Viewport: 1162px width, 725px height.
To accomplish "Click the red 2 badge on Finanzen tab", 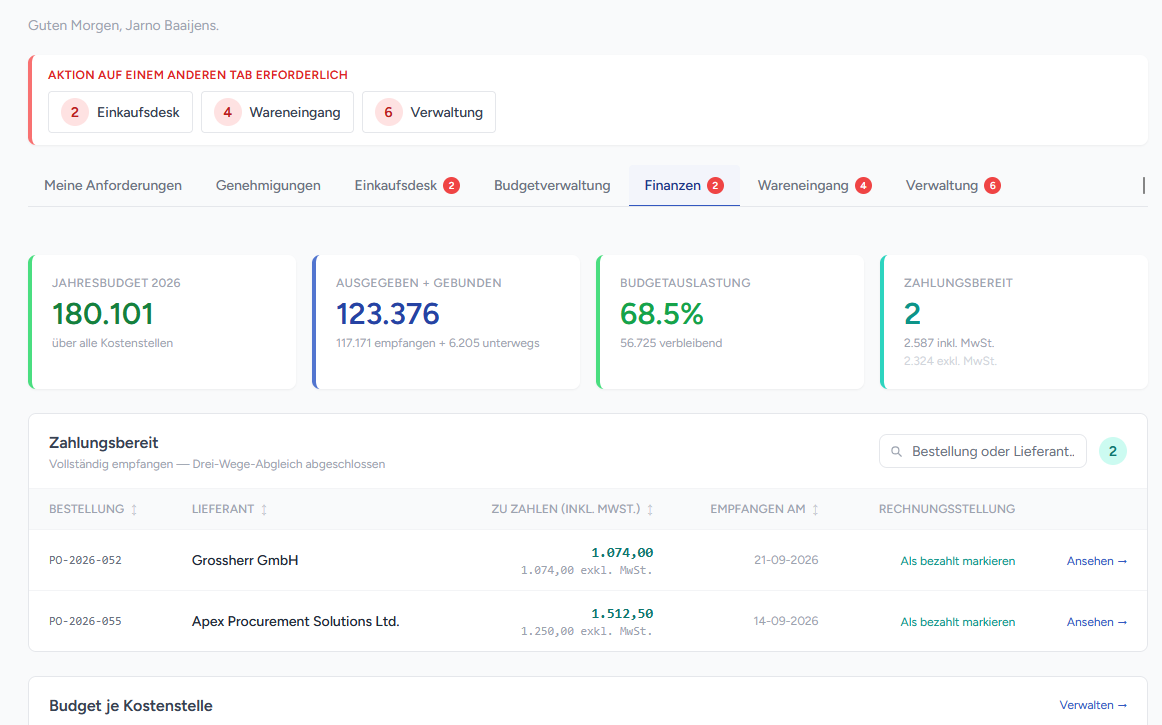I will coord(715,185).
